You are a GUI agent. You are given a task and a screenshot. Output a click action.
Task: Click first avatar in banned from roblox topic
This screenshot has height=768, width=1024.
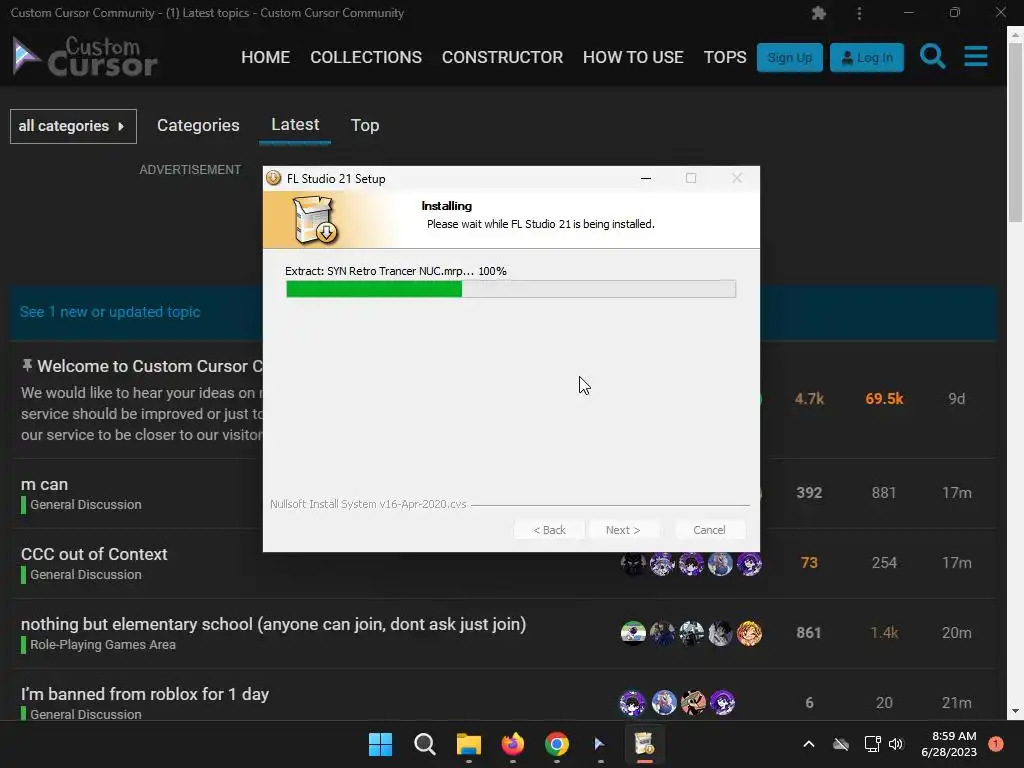[x=632, y=703]
